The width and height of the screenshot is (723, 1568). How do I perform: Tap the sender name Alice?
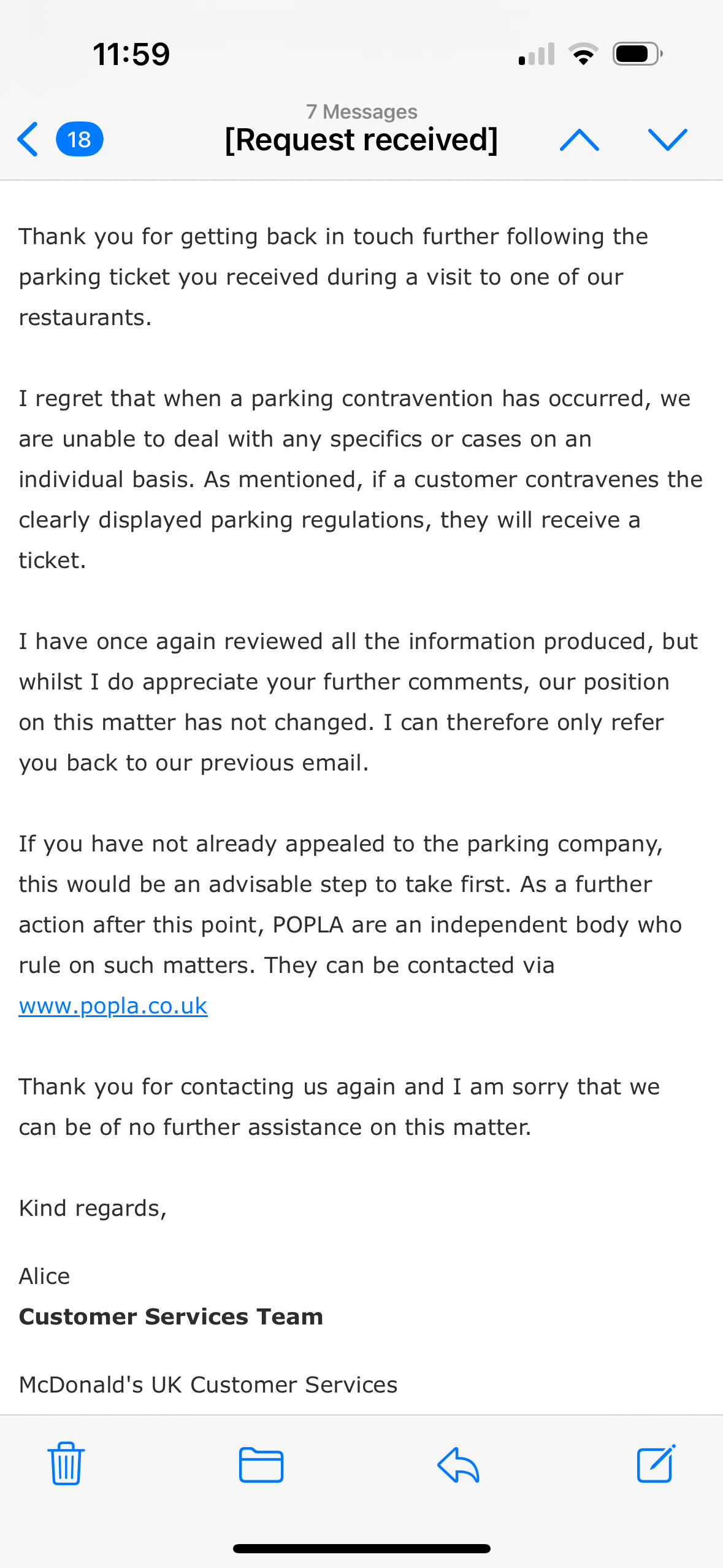[44, 1276]
